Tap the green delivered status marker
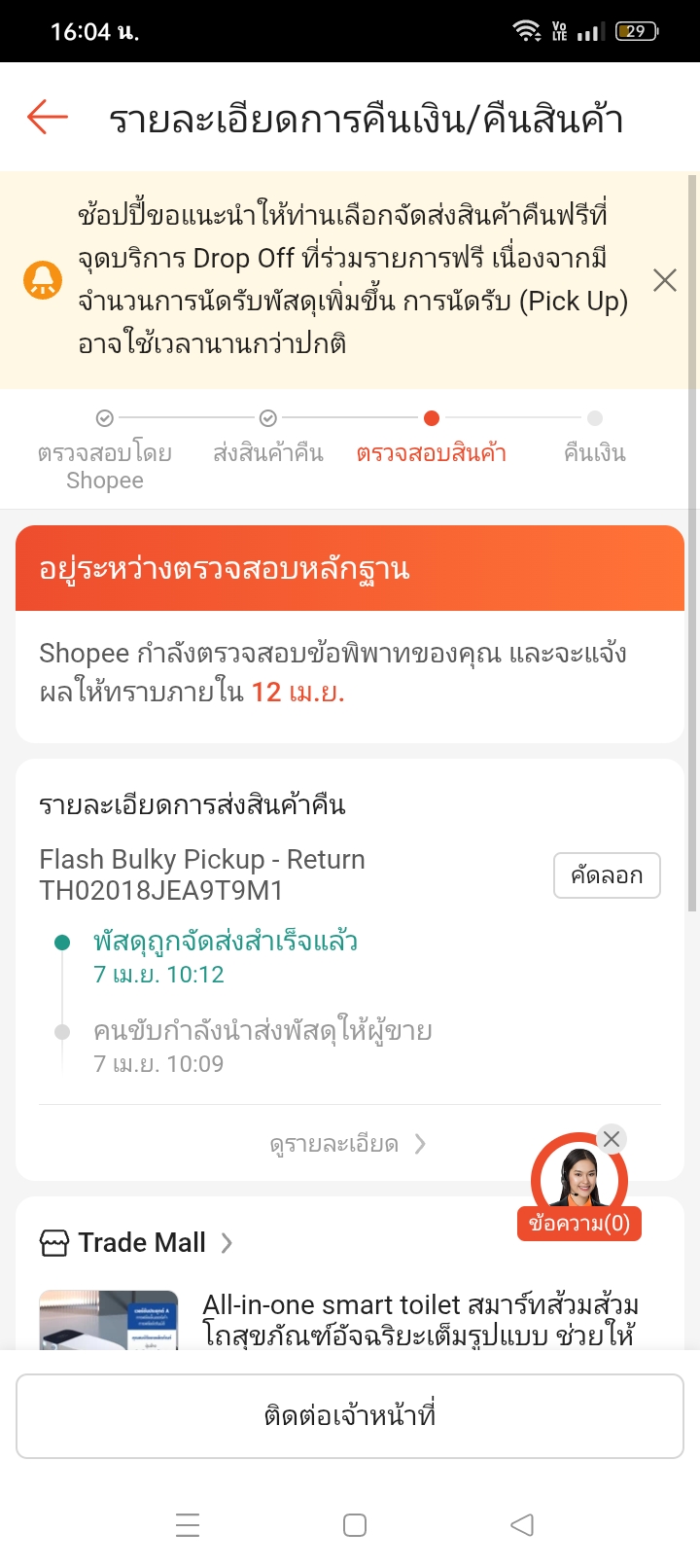The width and height of the screenshot is (700, 1568). click(x=62, y=942)
